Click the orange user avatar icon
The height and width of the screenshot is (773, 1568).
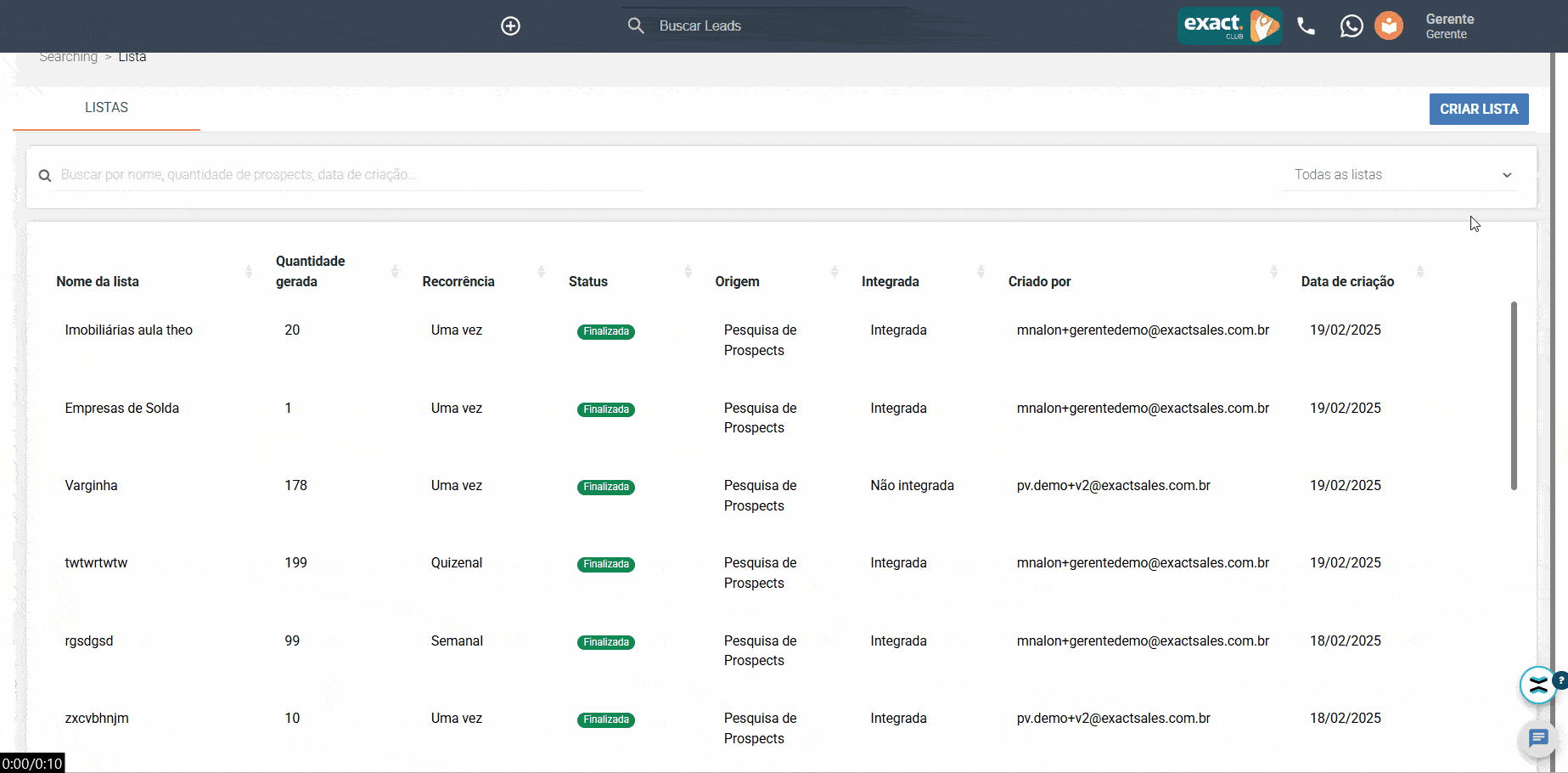click(1389, 26)
